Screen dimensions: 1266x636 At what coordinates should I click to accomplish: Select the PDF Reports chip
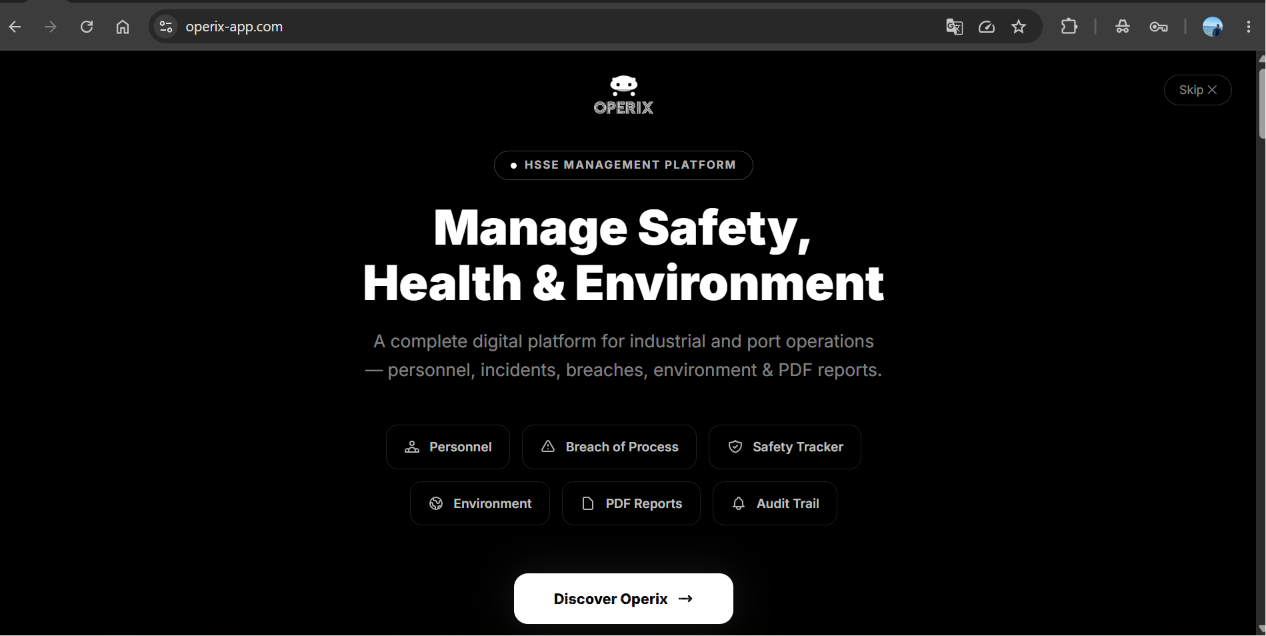click(631, 503)
